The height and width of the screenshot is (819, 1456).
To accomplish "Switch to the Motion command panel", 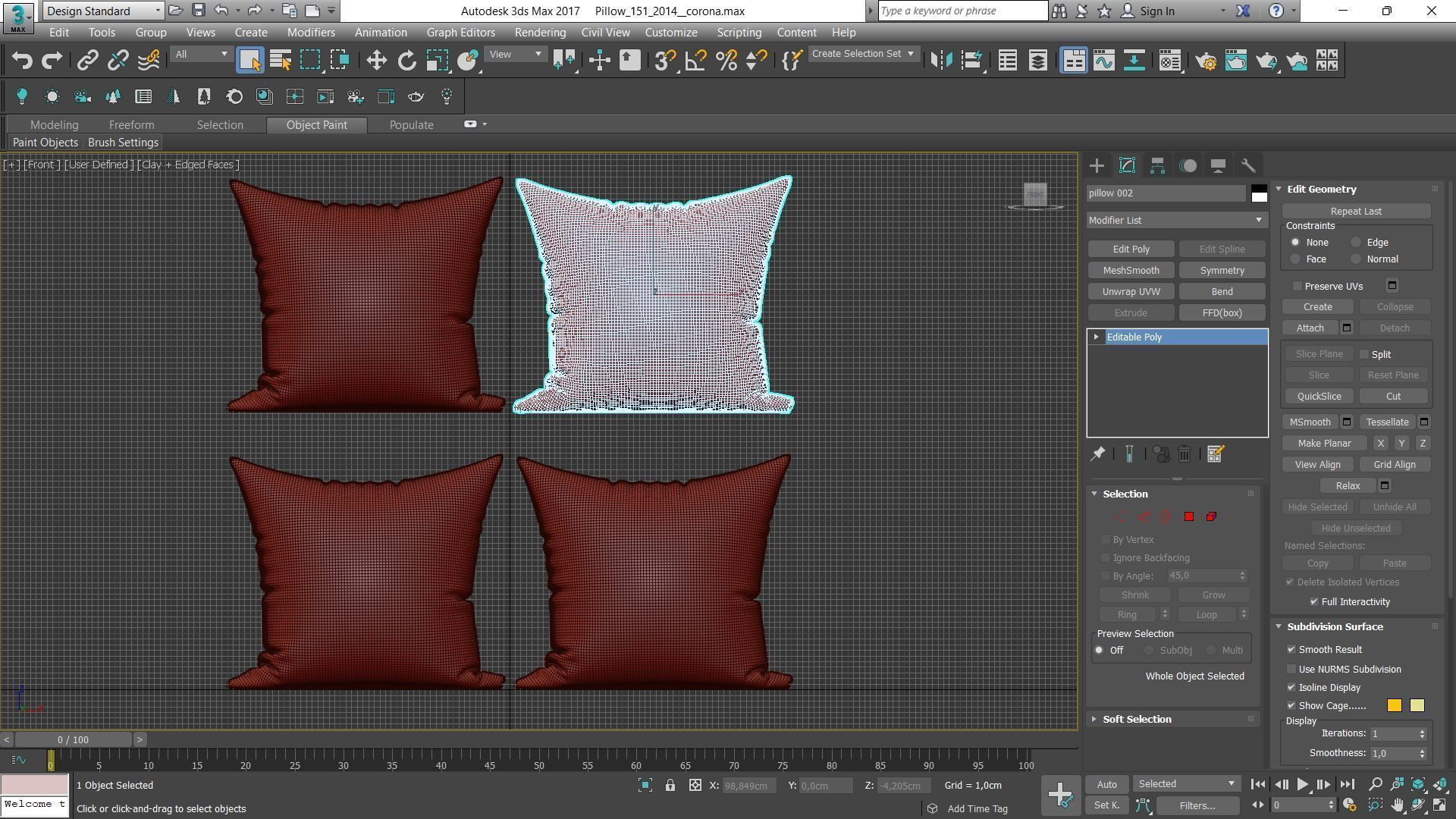I will [x=1188, y=165].
